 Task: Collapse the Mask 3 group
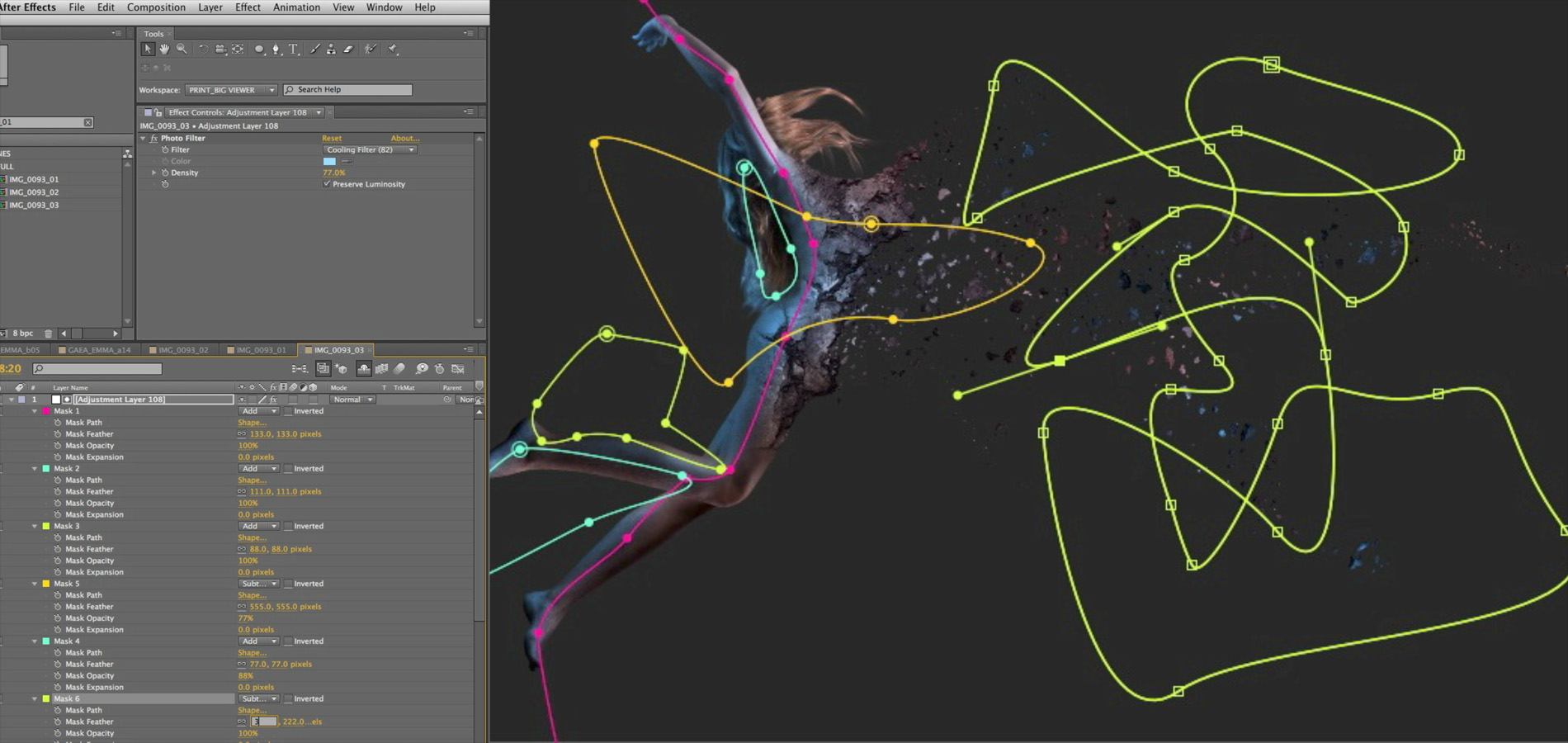[x=35, y=526]
